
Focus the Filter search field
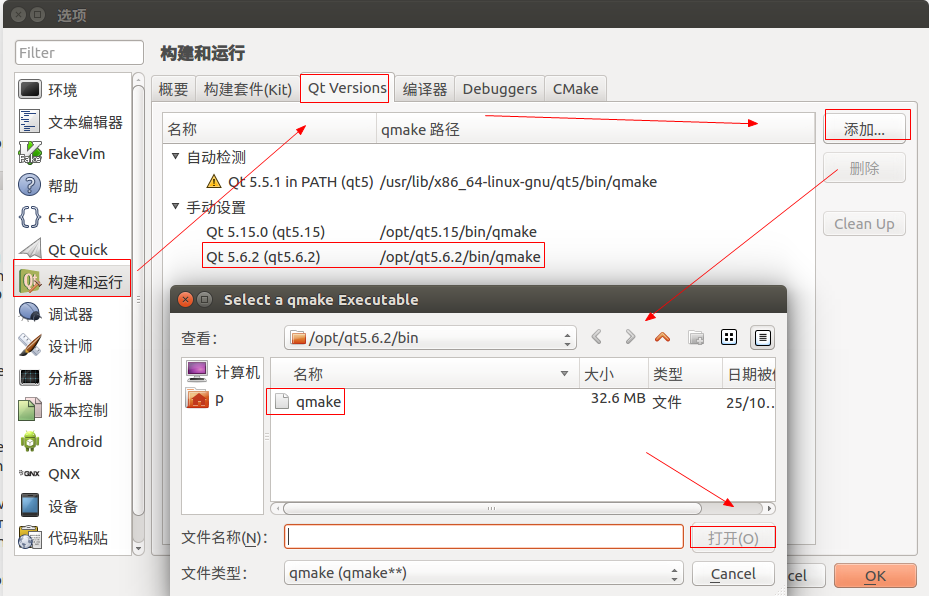point(79,52)
